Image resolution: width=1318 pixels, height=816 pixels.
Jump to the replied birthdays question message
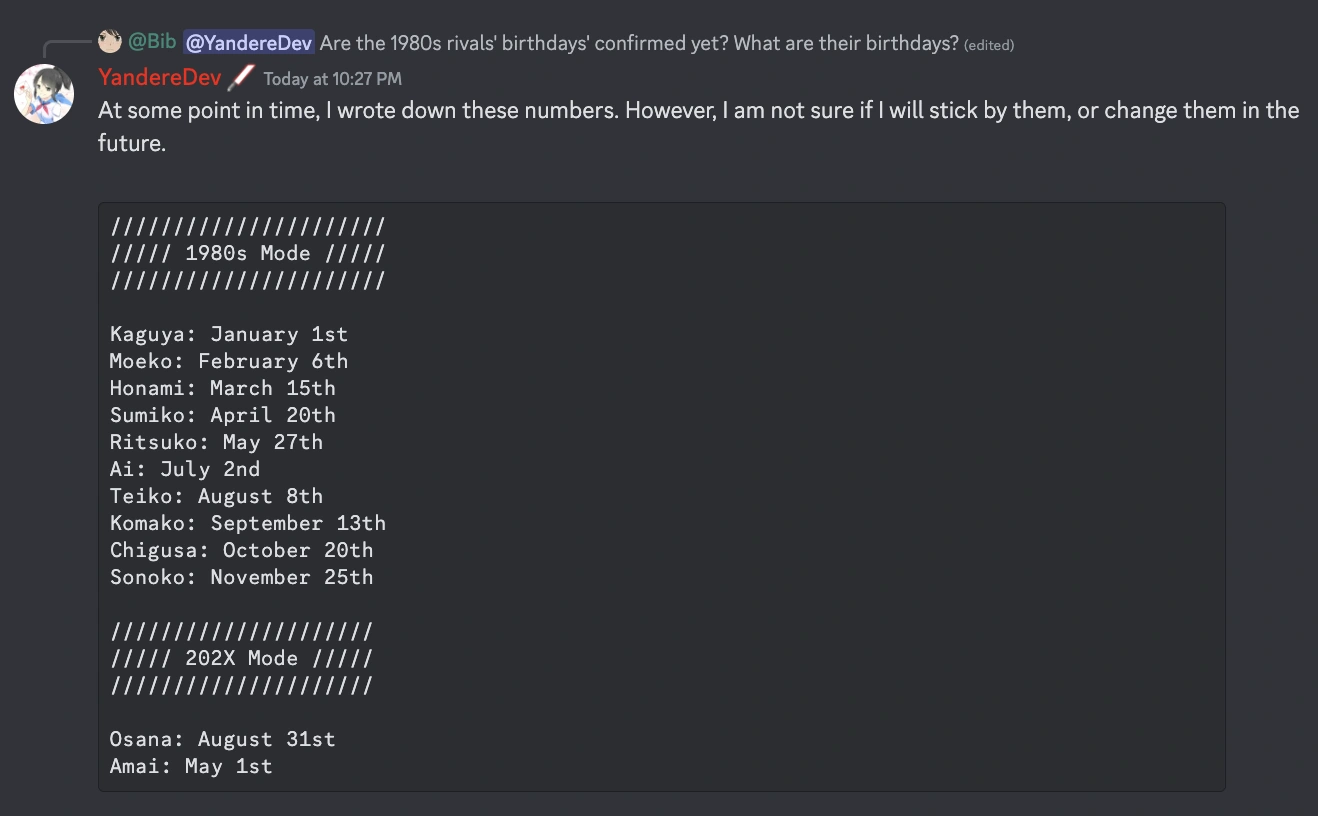[x=638, y=43]
